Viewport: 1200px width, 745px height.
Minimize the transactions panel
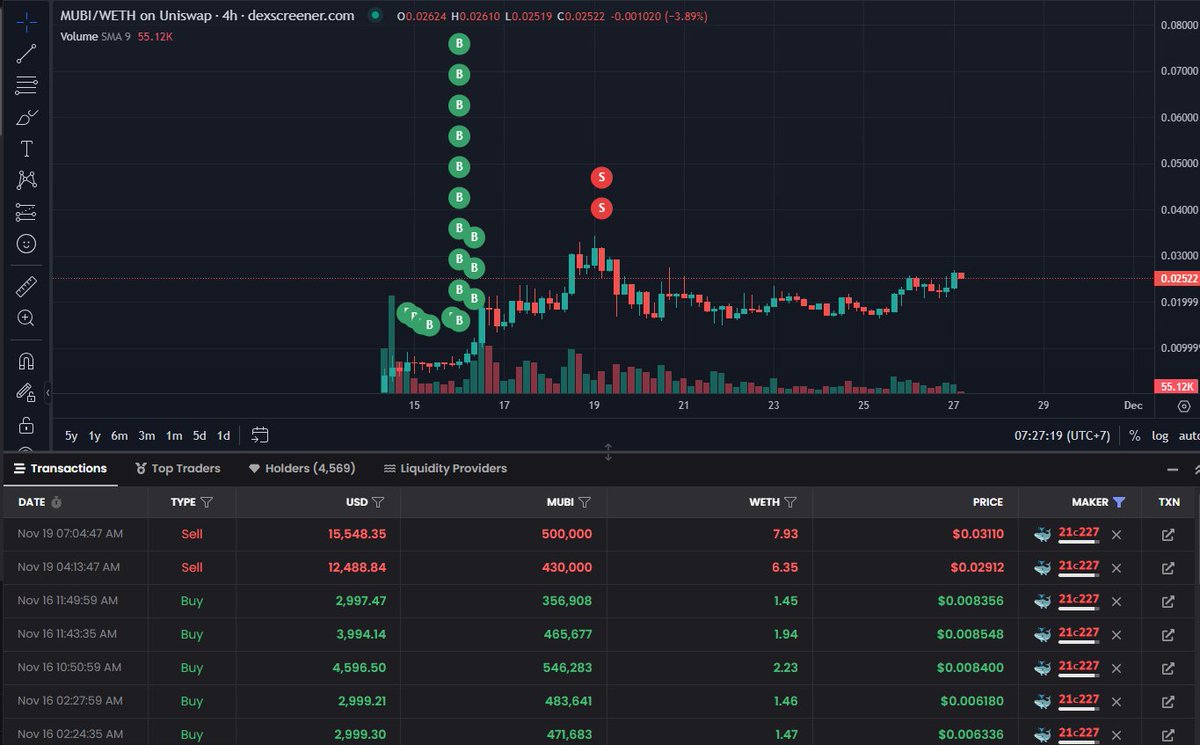1172,469
